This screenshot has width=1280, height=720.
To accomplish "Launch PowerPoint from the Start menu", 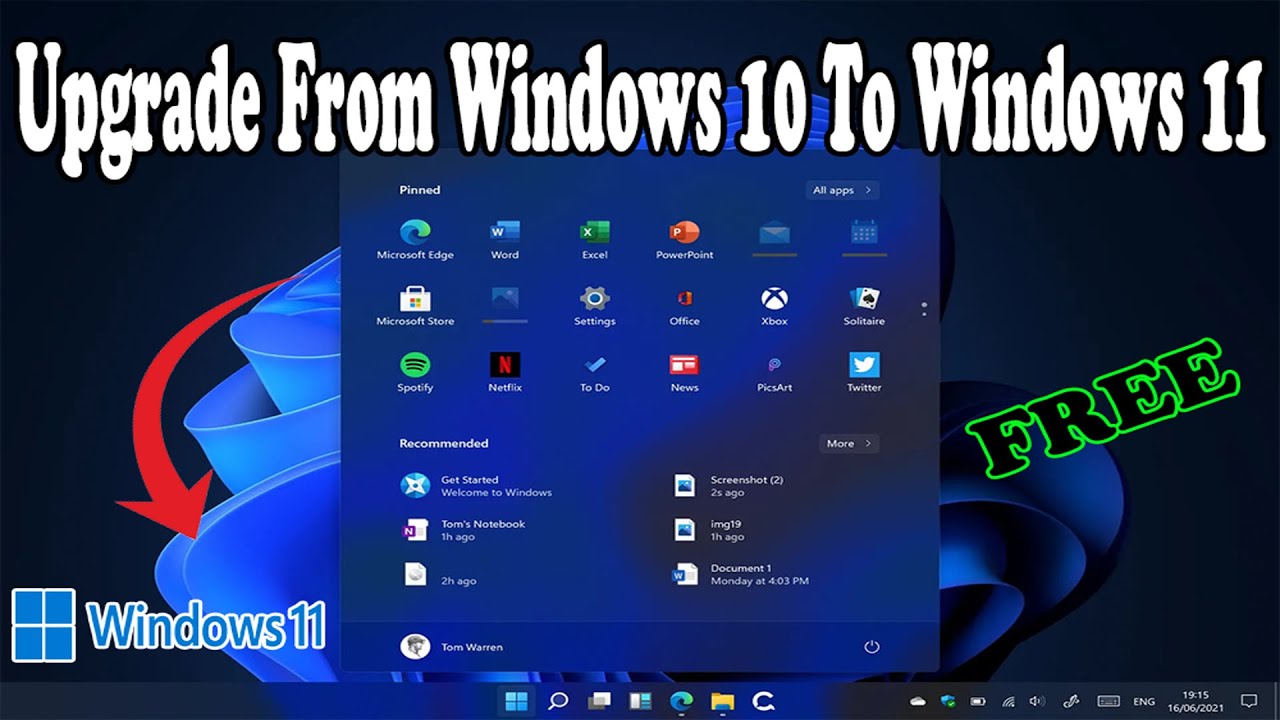I will coord(685,240).
